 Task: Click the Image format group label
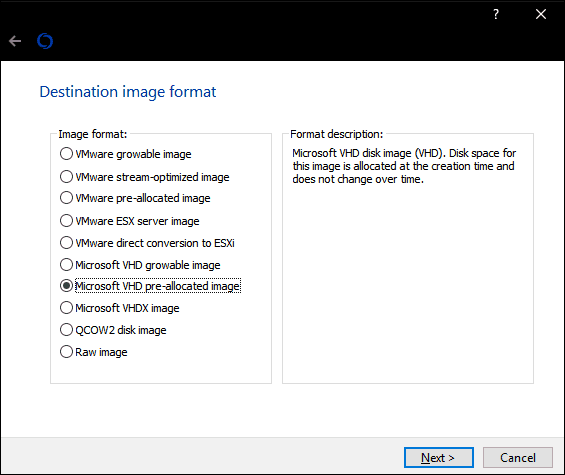(x=93, y=134)
